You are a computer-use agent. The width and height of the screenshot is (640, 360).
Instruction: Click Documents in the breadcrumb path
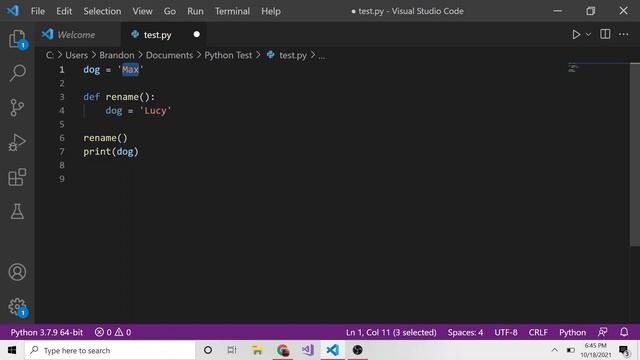169,55
